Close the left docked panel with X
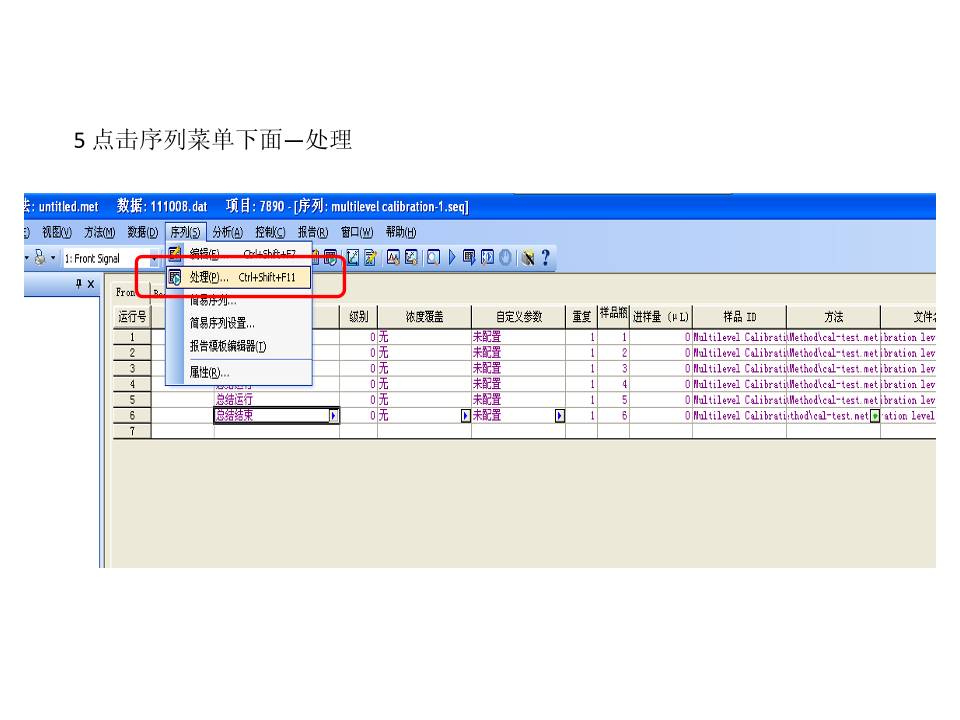This screenshot has width=960, height=720. (x=91, y=284)
